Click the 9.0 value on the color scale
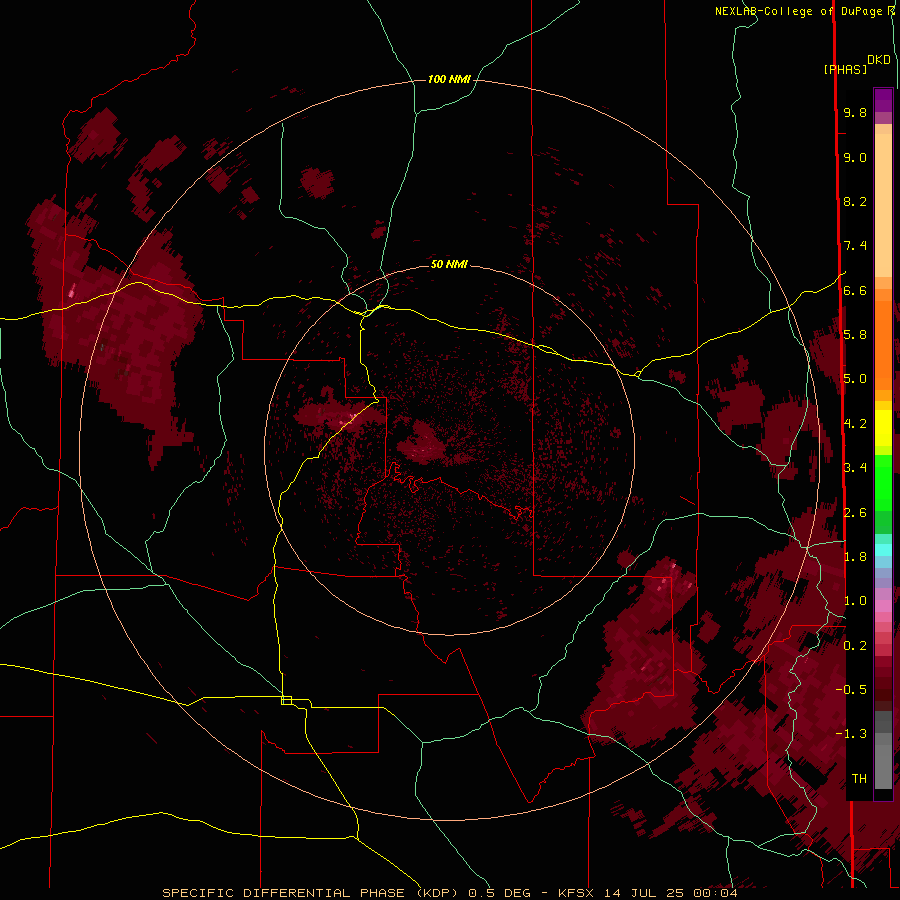The width and height of the screenshot is (900, 900). coord(855,157)
